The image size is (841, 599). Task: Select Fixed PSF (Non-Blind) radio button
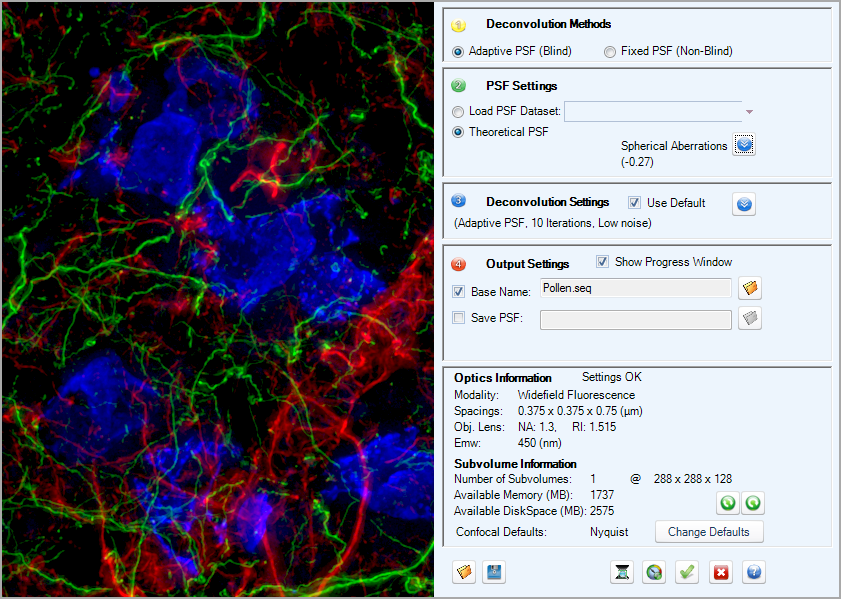pyautogui.click(x=610, y=51)
